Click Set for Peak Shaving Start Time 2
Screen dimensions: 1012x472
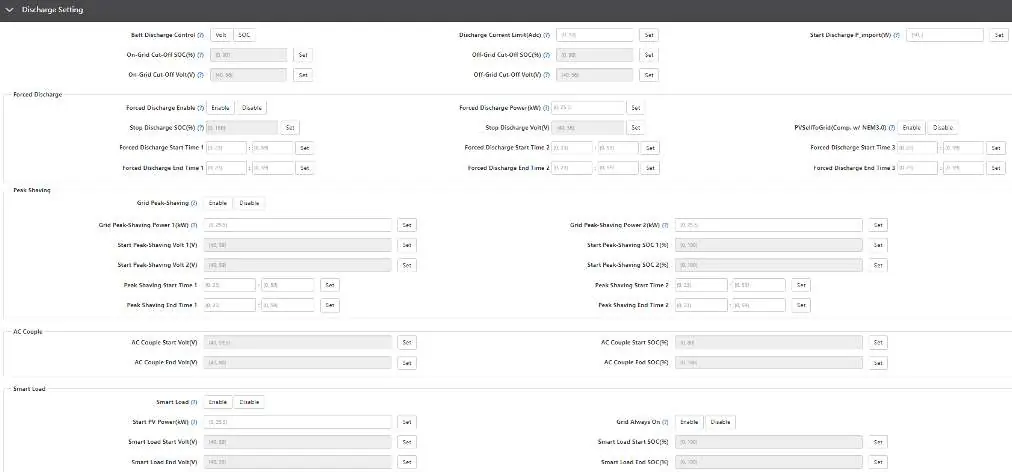tap(800, 285)
